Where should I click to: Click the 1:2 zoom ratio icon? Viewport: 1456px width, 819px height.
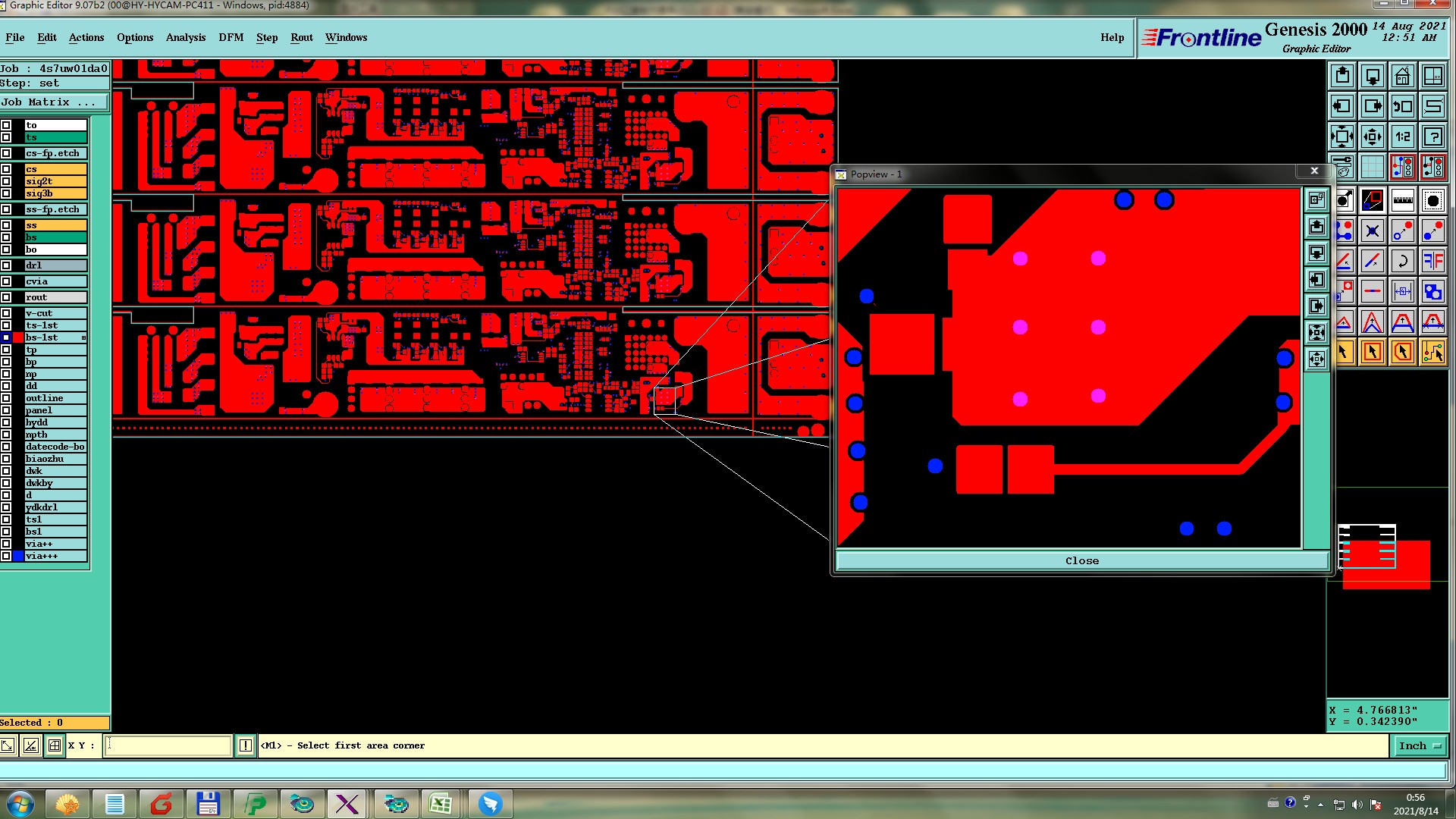[x=1403, y=136]
